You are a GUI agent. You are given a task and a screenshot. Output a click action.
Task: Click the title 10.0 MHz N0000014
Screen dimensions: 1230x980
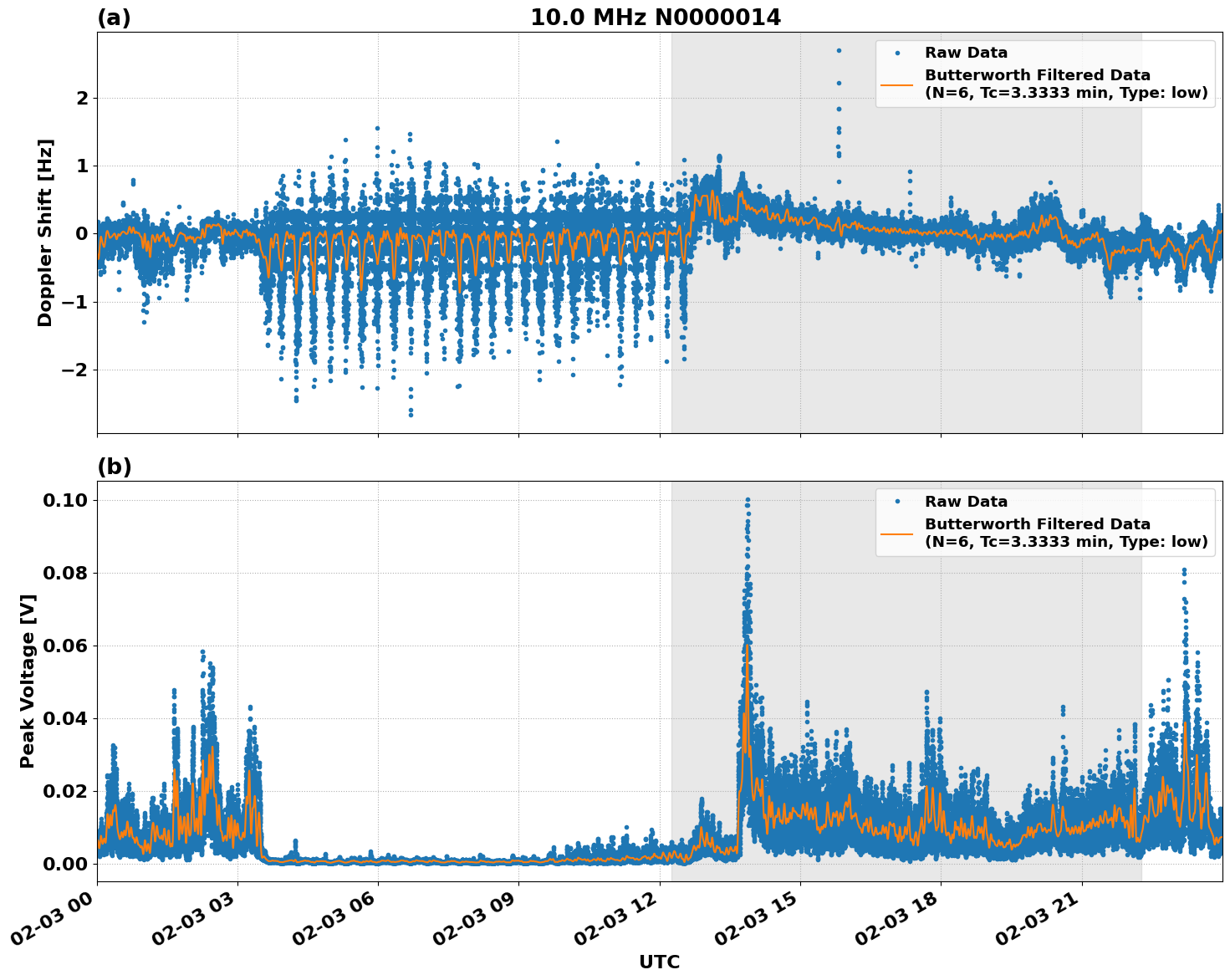[x=656, y=16]
